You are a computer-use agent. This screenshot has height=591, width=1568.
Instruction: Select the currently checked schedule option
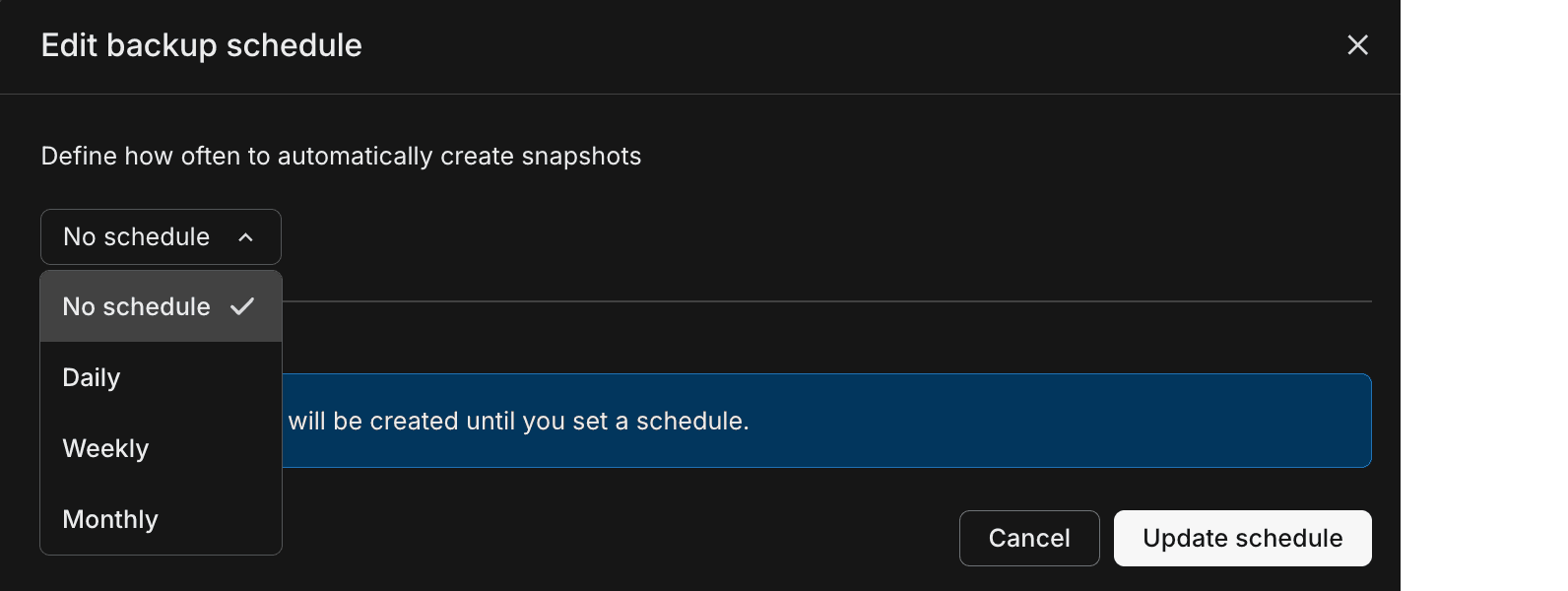point(136,306)
